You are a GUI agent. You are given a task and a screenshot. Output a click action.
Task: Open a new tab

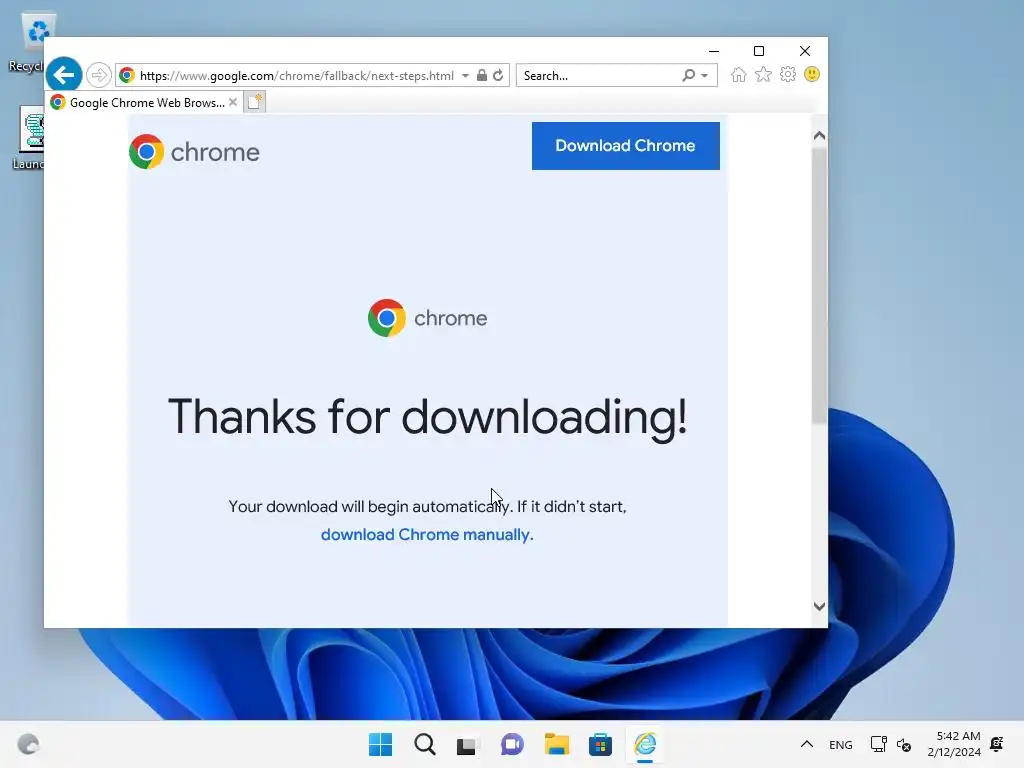pos(255,102)
